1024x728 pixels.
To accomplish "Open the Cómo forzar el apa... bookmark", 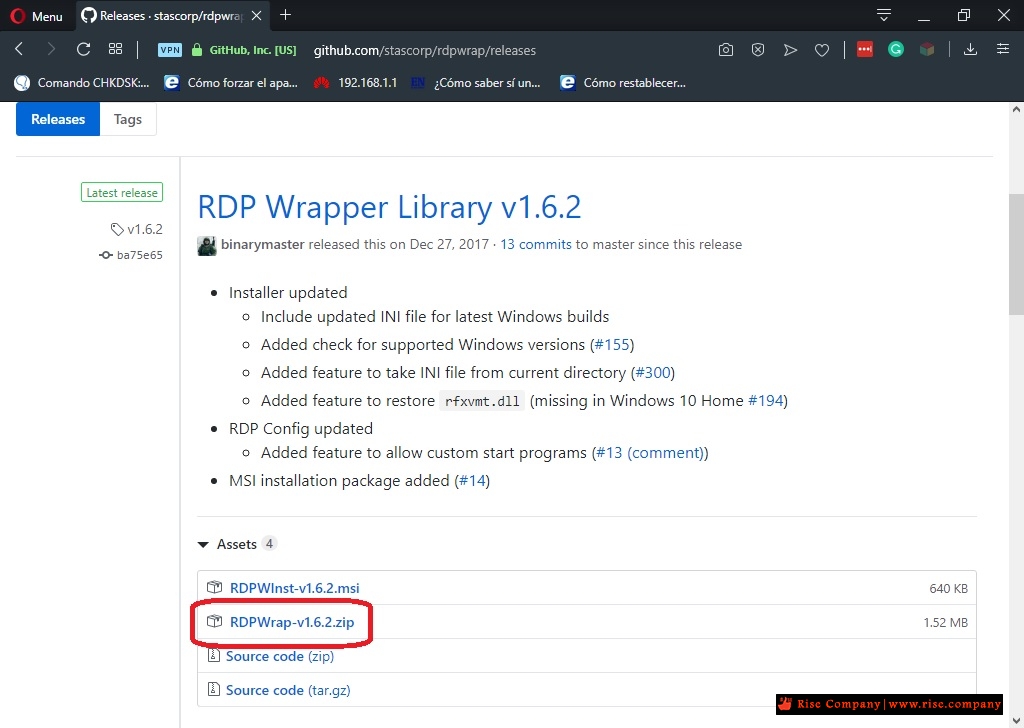I will pos(231,83).
